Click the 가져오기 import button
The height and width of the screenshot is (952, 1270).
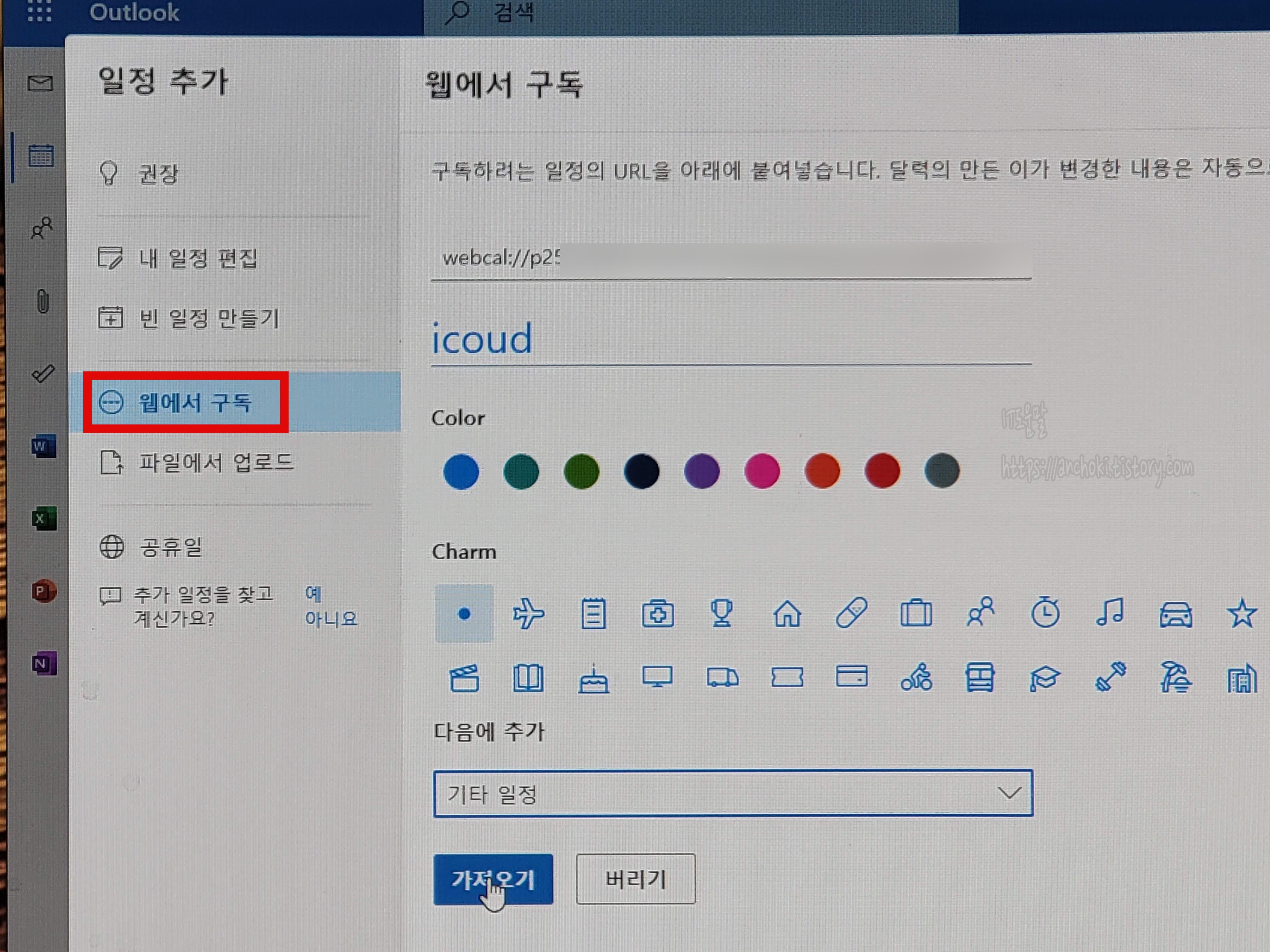493,879
